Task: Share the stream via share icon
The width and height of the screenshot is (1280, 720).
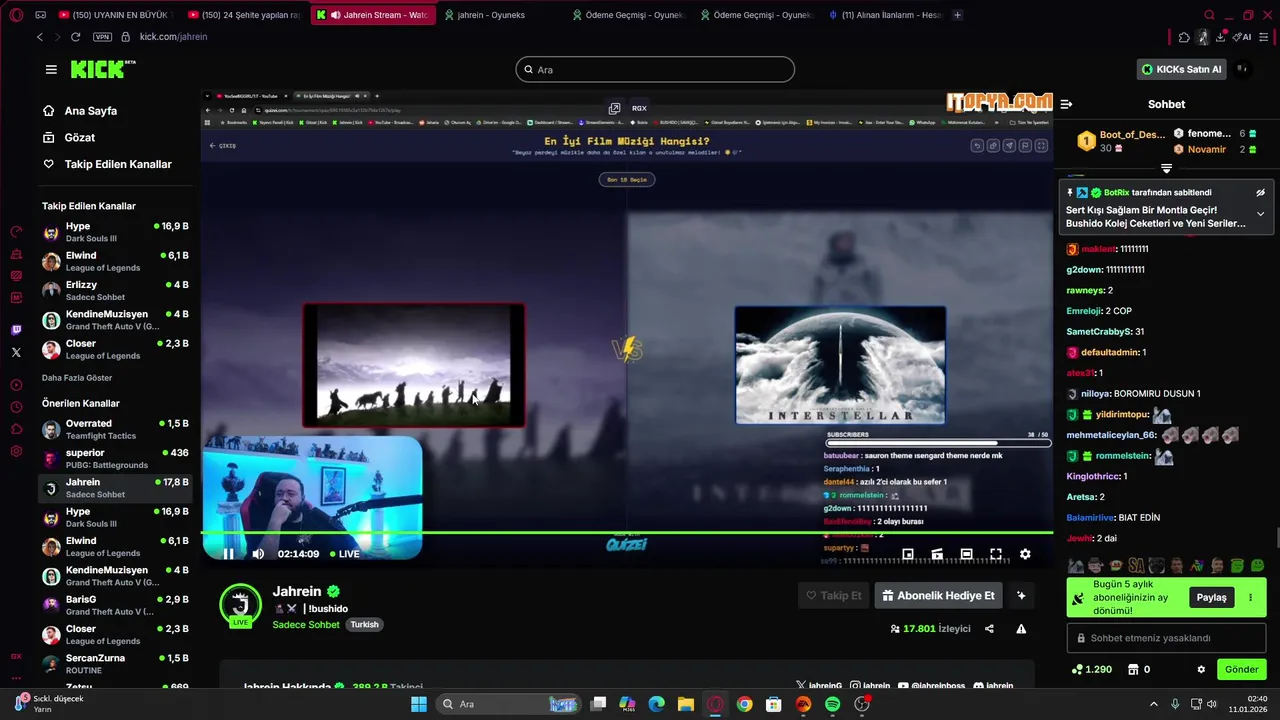Action: coord(989,629)
